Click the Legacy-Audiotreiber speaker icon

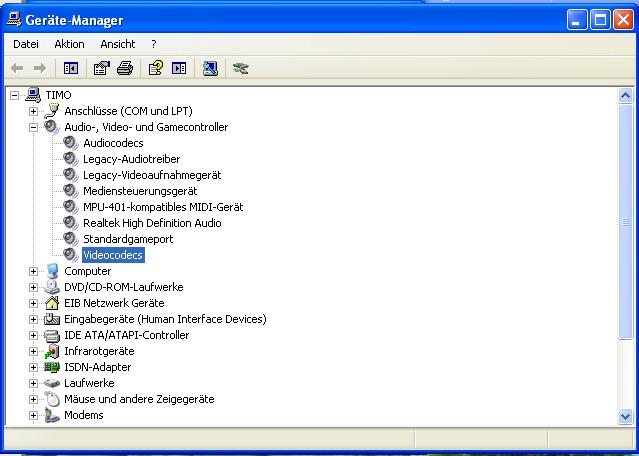(x=71, y=159)
